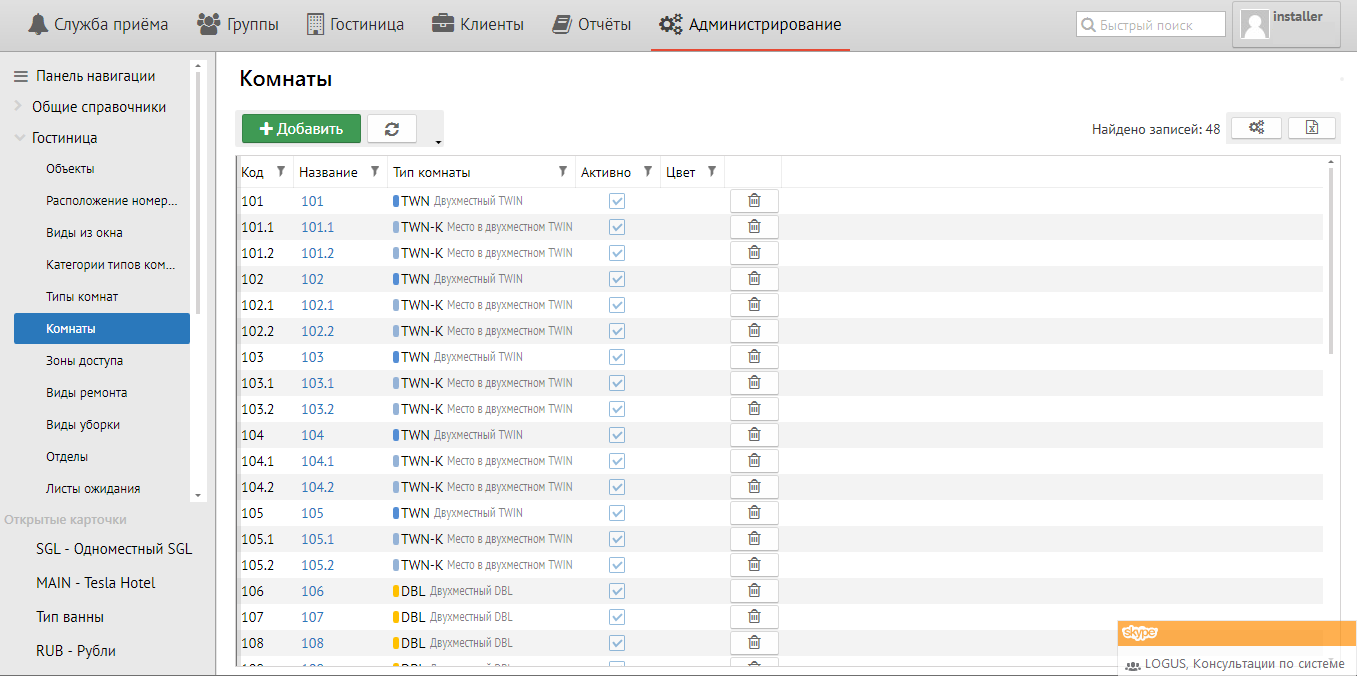Open room 105.1 name link

(317, 539)
